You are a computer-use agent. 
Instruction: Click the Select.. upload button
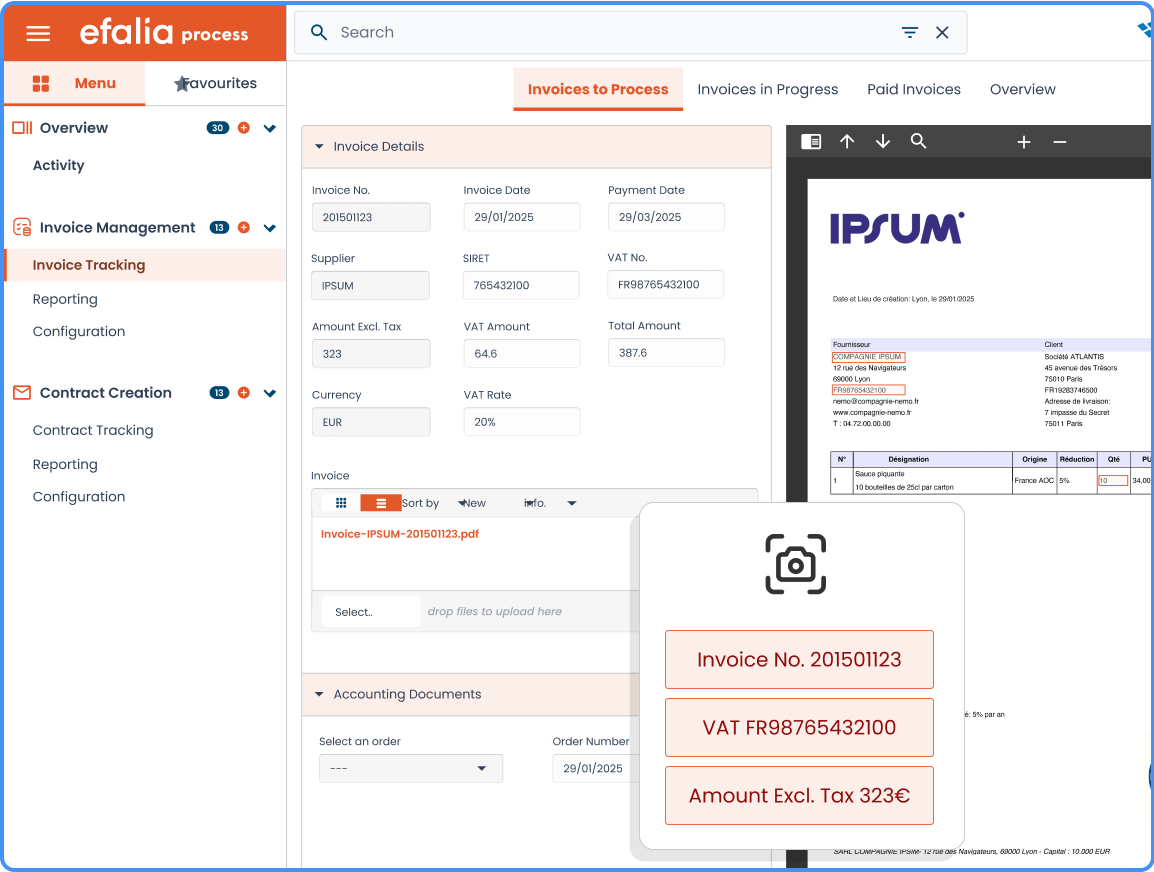[x=371, y=612]
